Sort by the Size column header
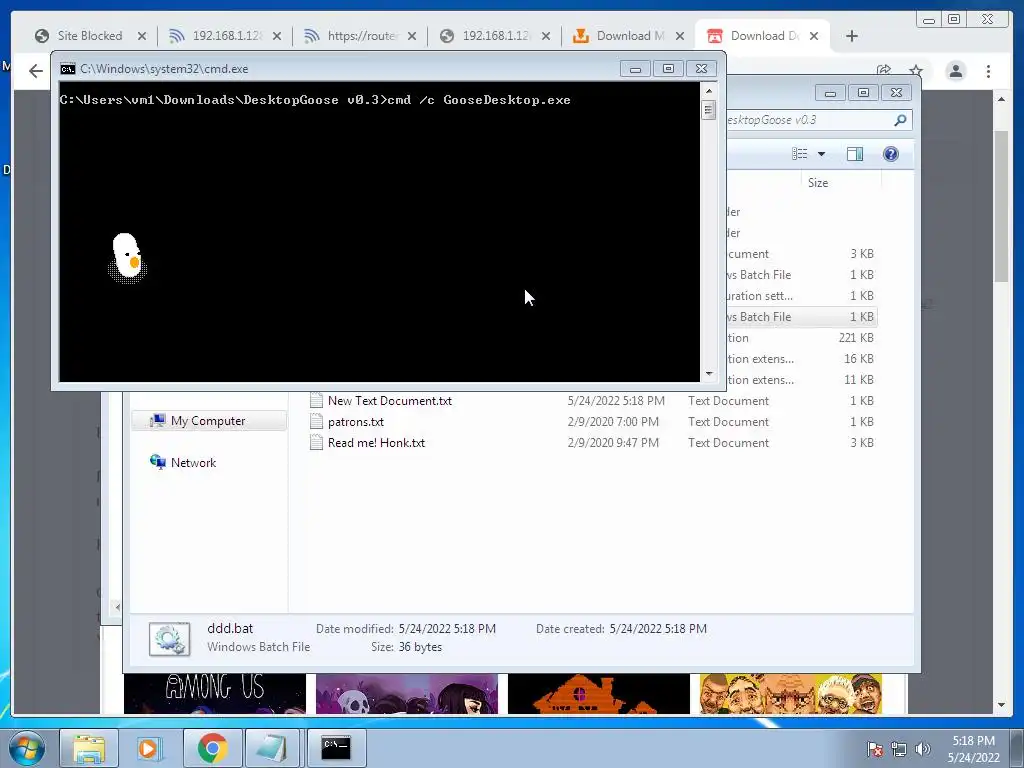The width and height of the screenshot is (1024, 768). 839,183
